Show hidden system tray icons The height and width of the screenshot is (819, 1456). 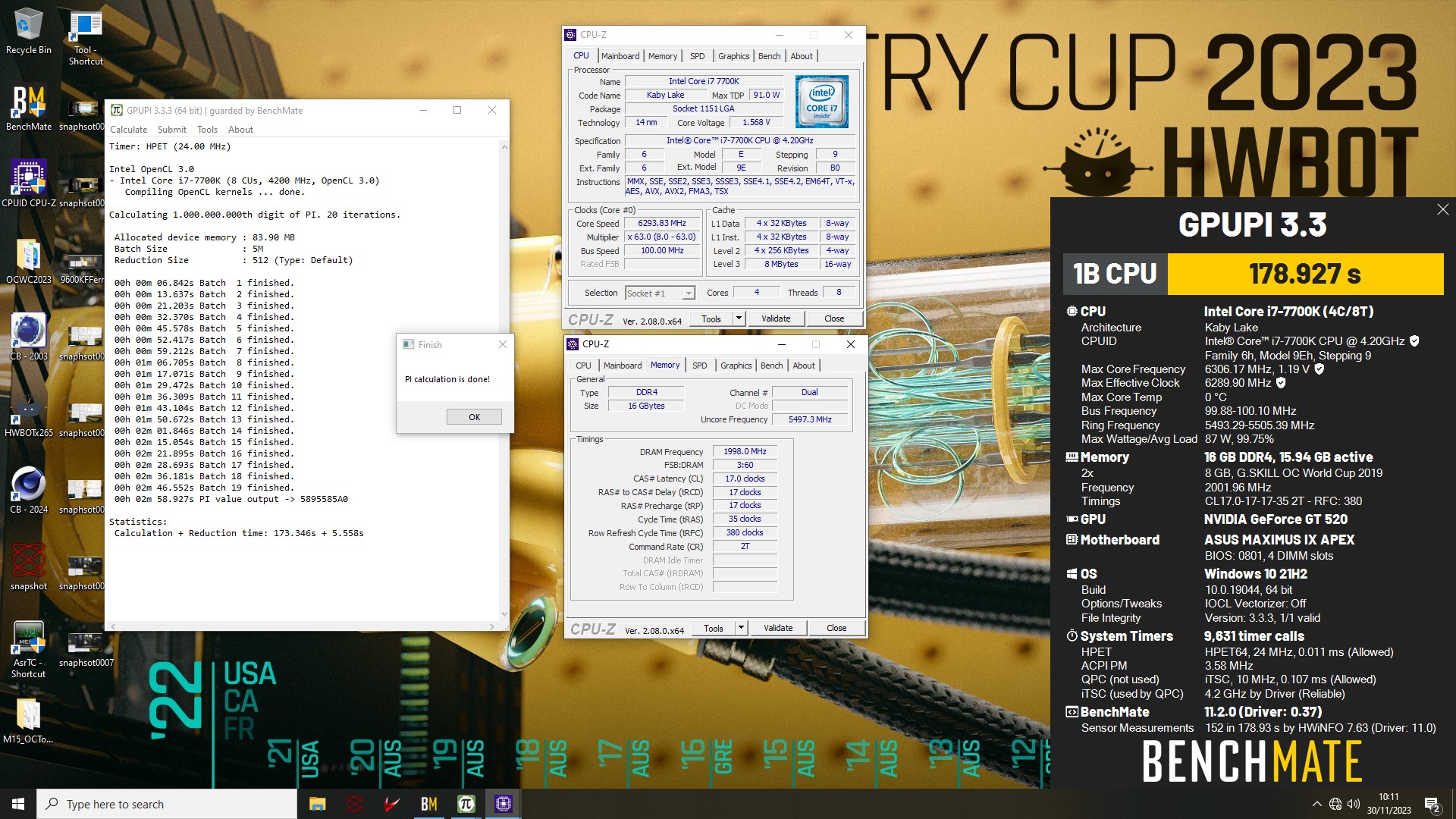point(1316,804)
